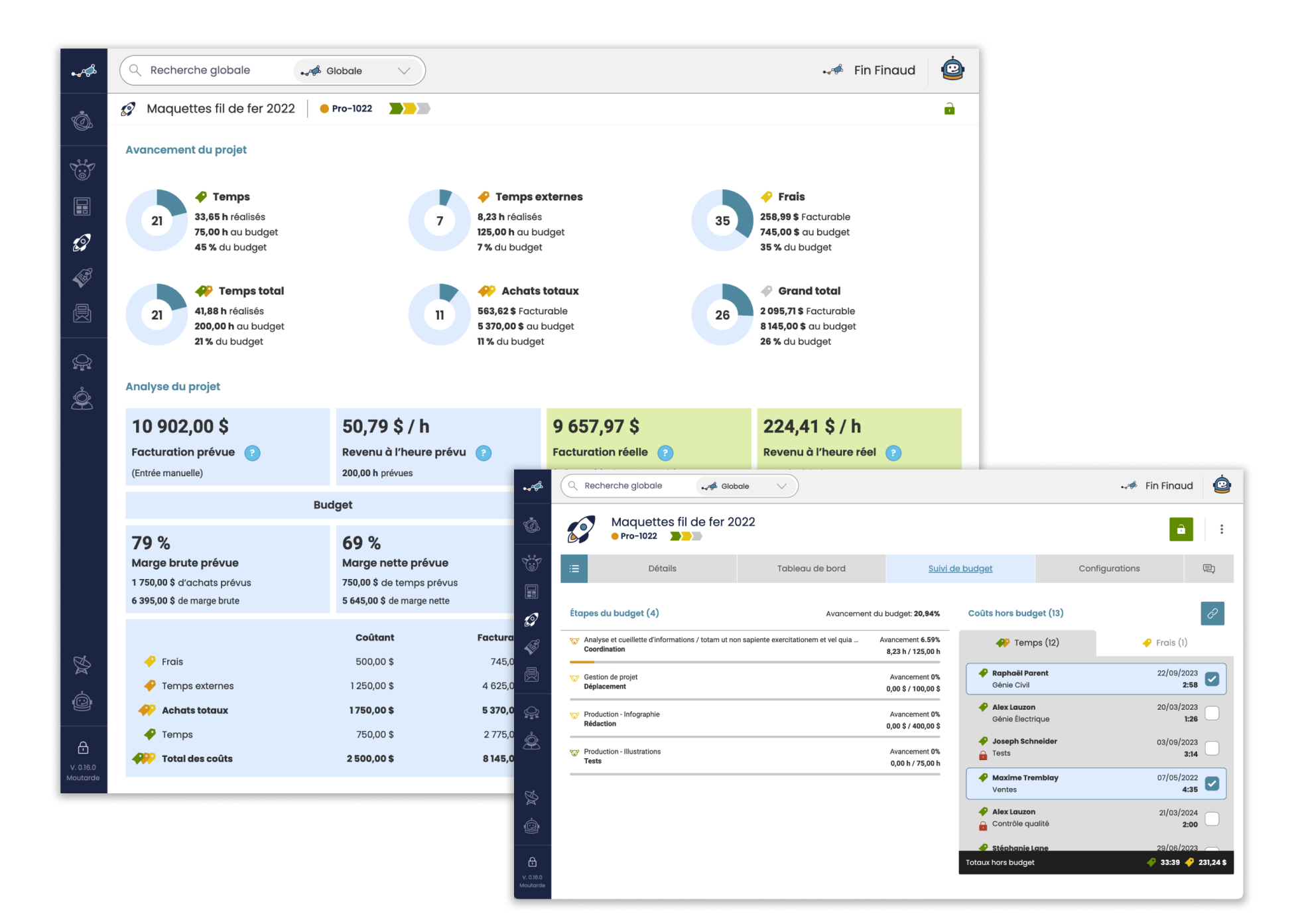Open the three-dots menu in front window

(x=1221, y=529)
